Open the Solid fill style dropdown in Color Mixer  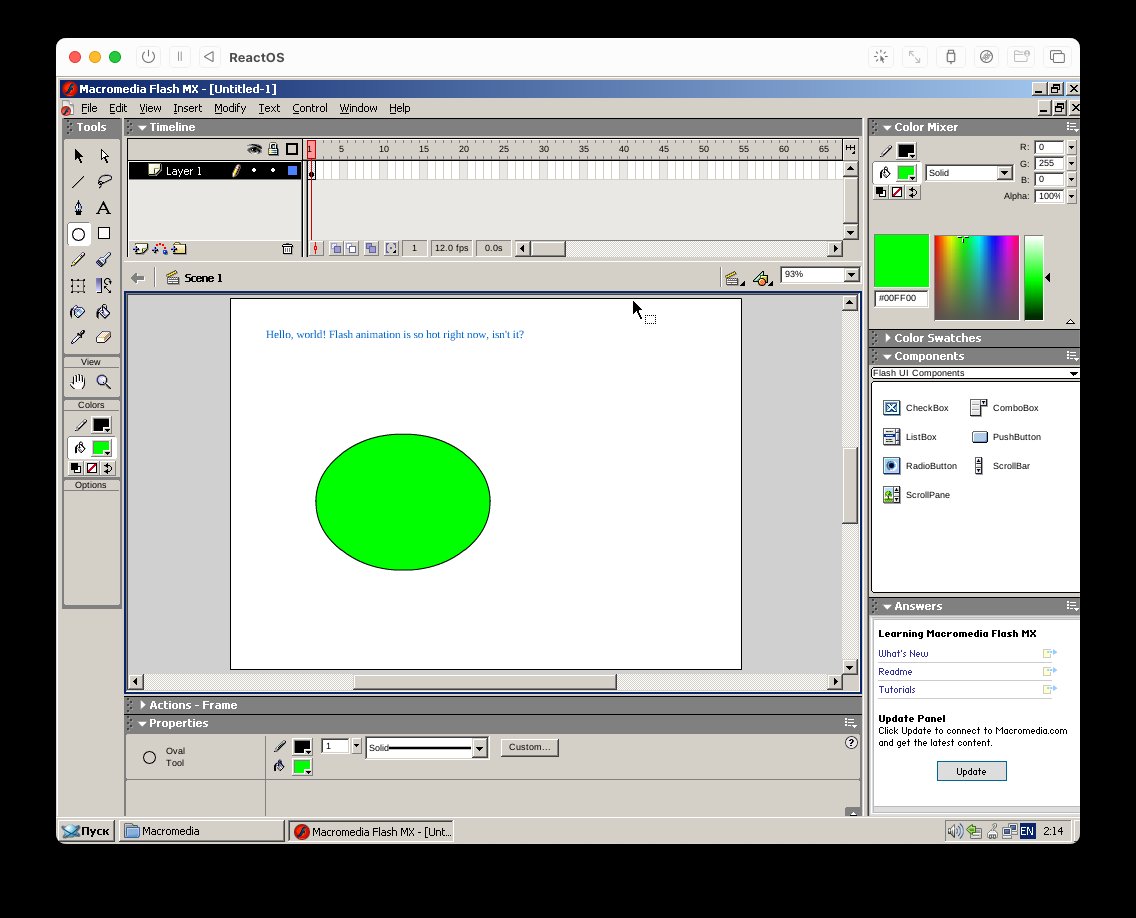(1004, 172)
